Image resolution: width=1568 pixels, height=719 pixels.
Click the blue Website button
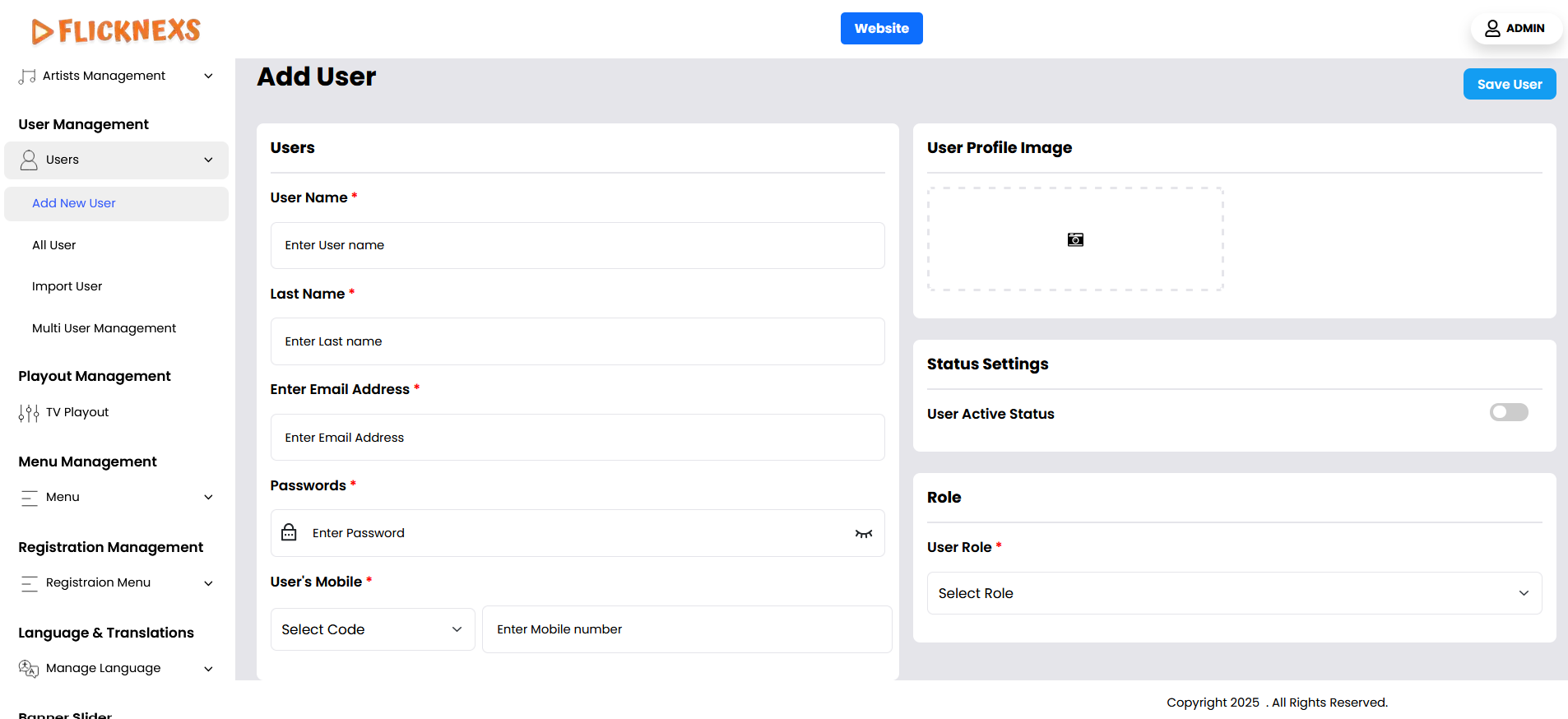pos(881,29)
